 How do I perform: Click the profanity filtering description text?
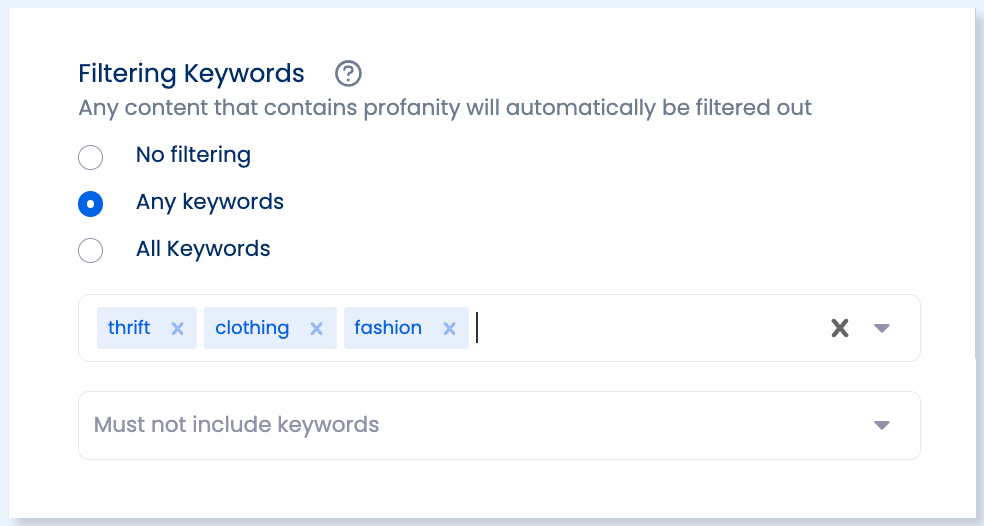click(445, 108)
